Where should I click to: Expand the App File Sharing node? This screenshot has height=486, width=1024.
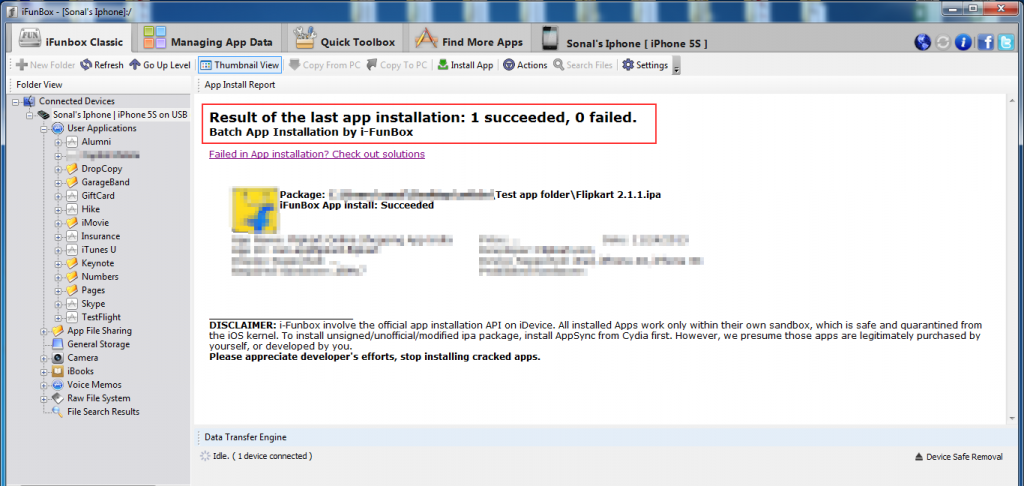click(x=44, y=331)
